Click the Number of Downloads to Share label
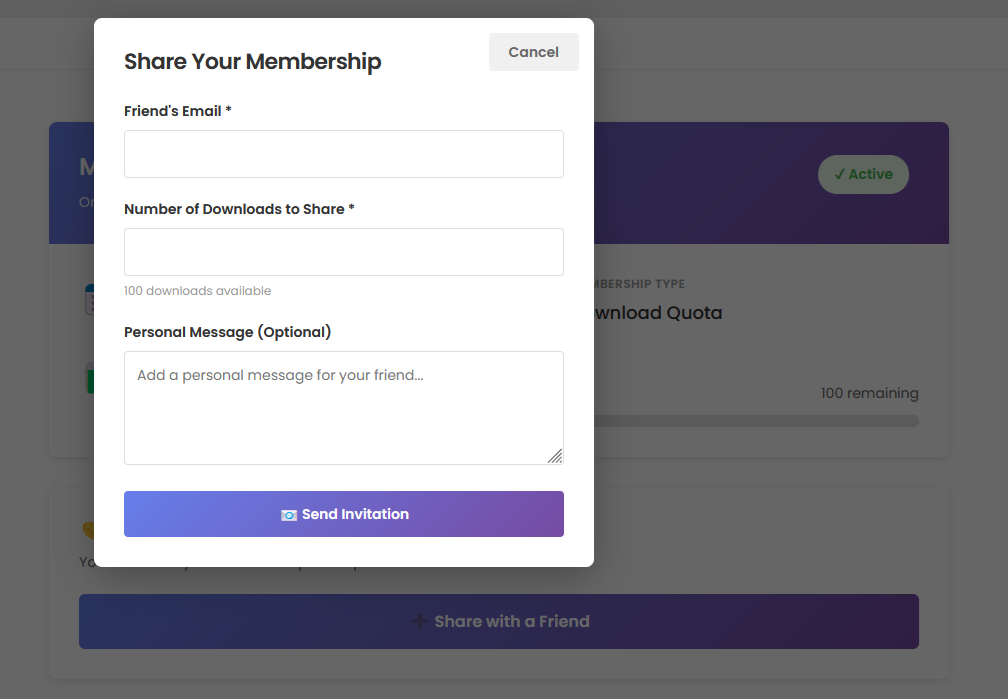This screenshot has width=1008, height=699. click(x=239, y=209)
